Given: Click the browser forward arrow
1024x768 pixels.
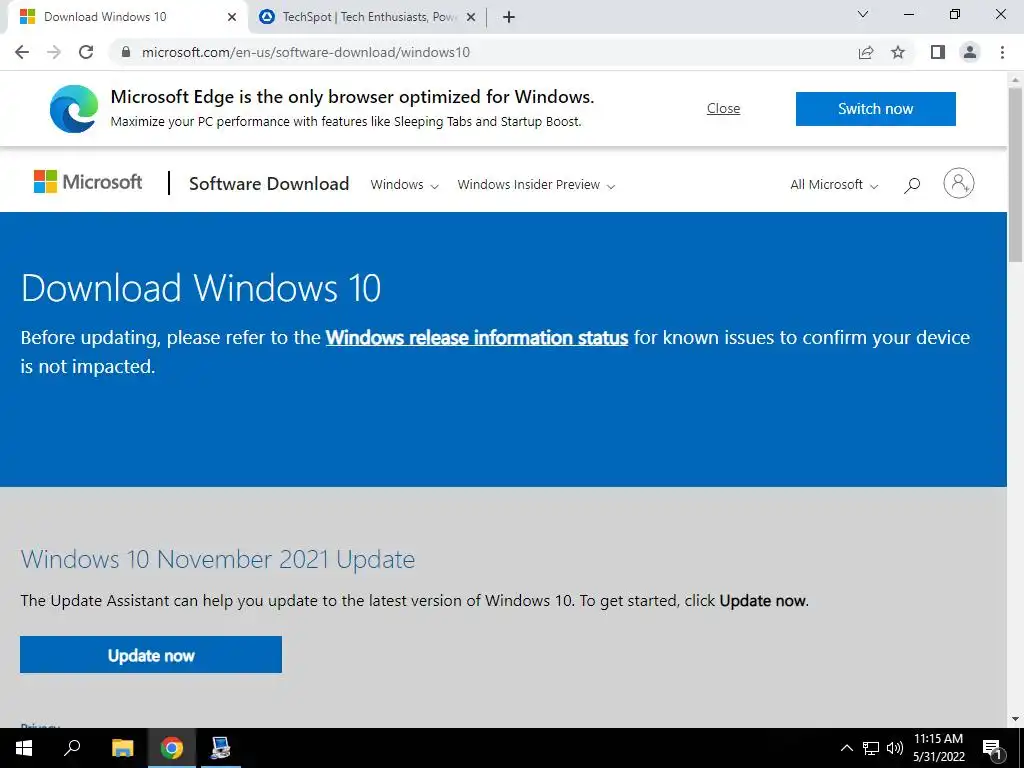Looking at the screenshot, I should (x=54, y=52).
